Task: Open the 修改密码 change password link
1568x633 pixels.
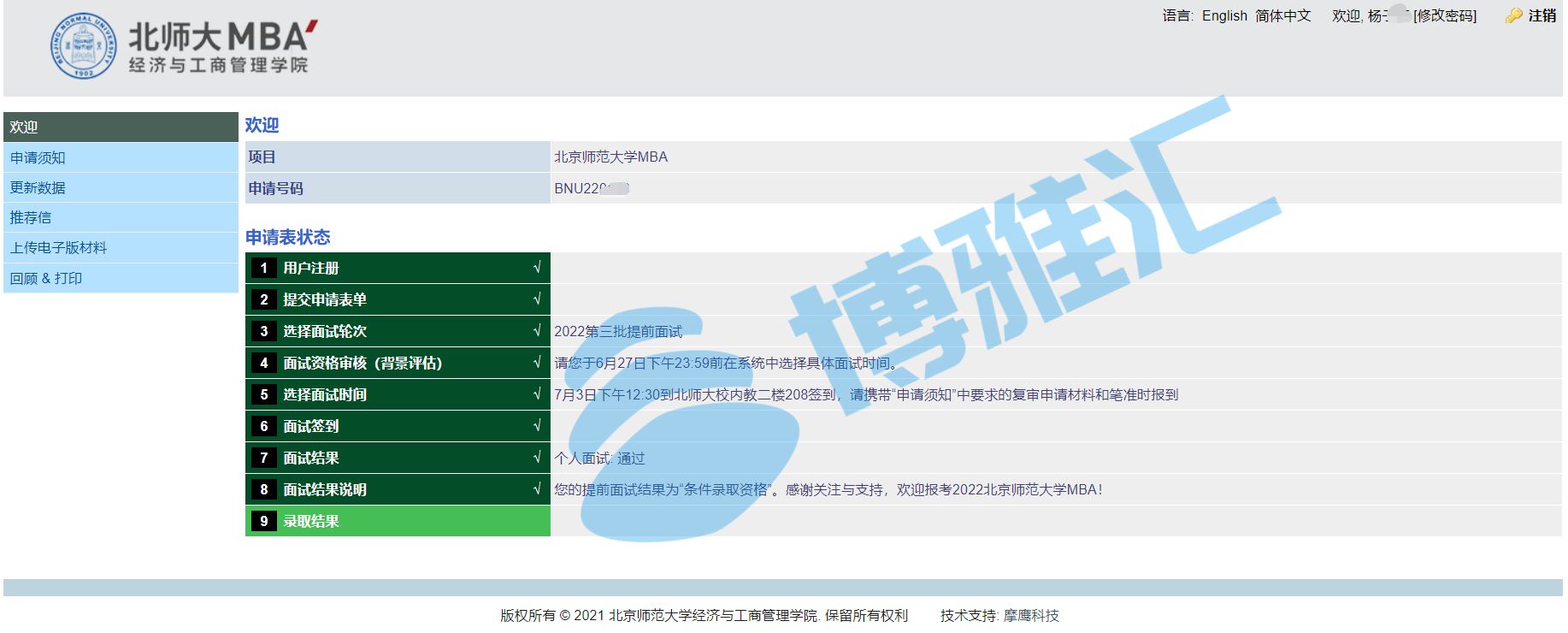Action: (1445, 15)
